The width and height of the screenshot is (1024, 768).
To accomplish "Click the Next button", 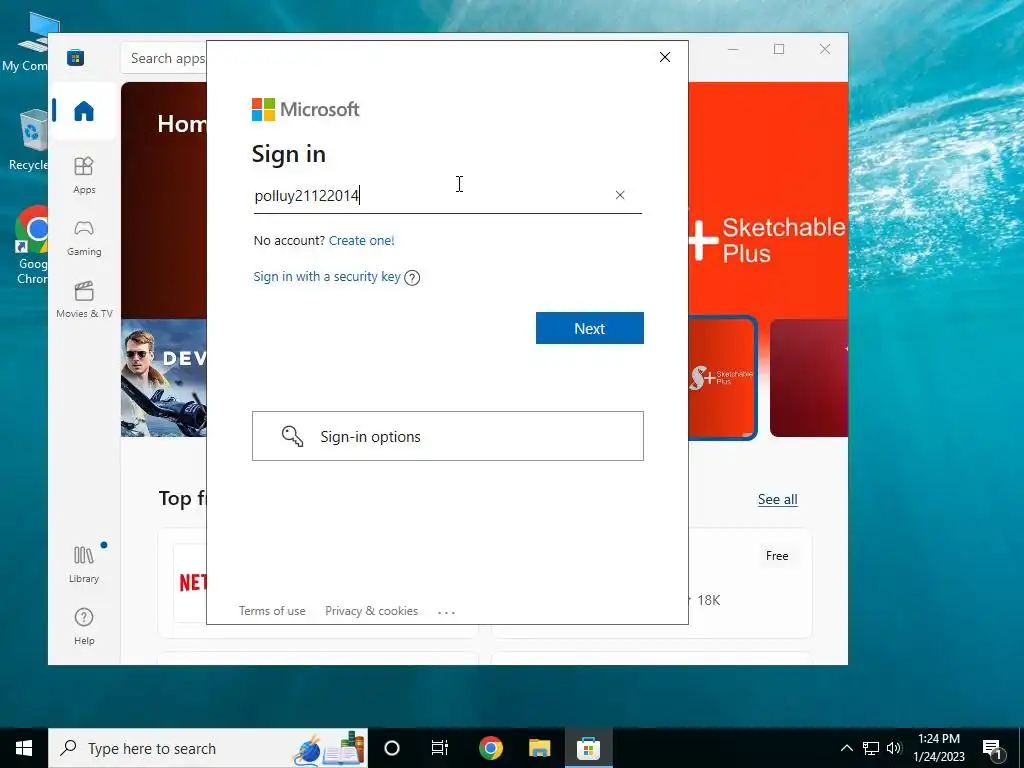I will [x=590, y=328].
